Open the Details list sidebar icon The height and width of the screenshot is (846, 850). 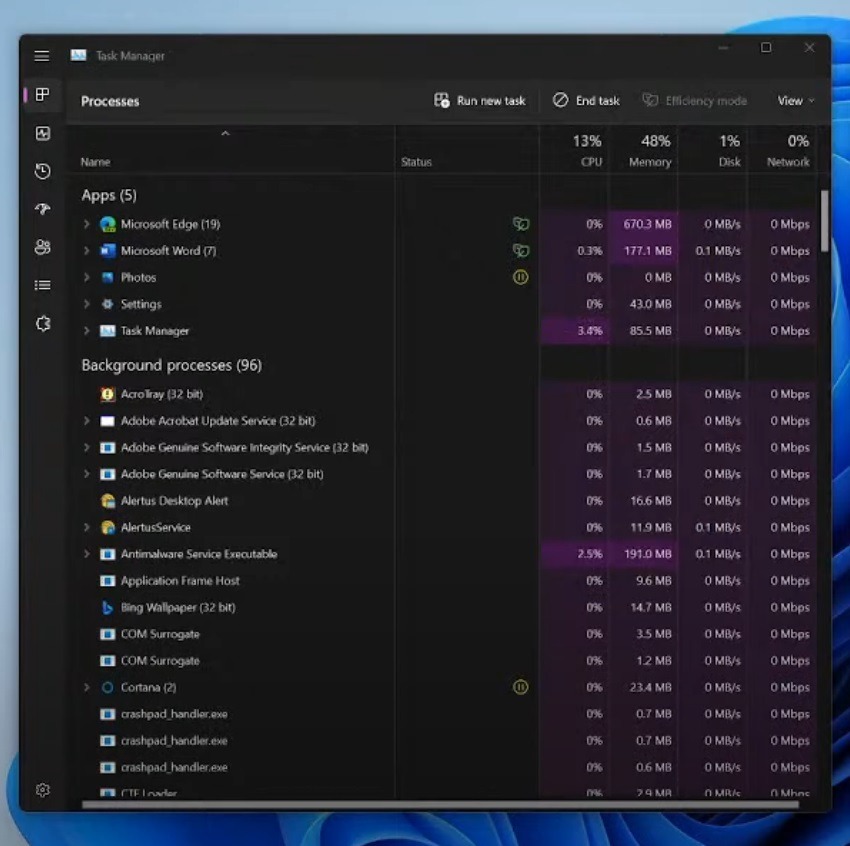[43, 285]
